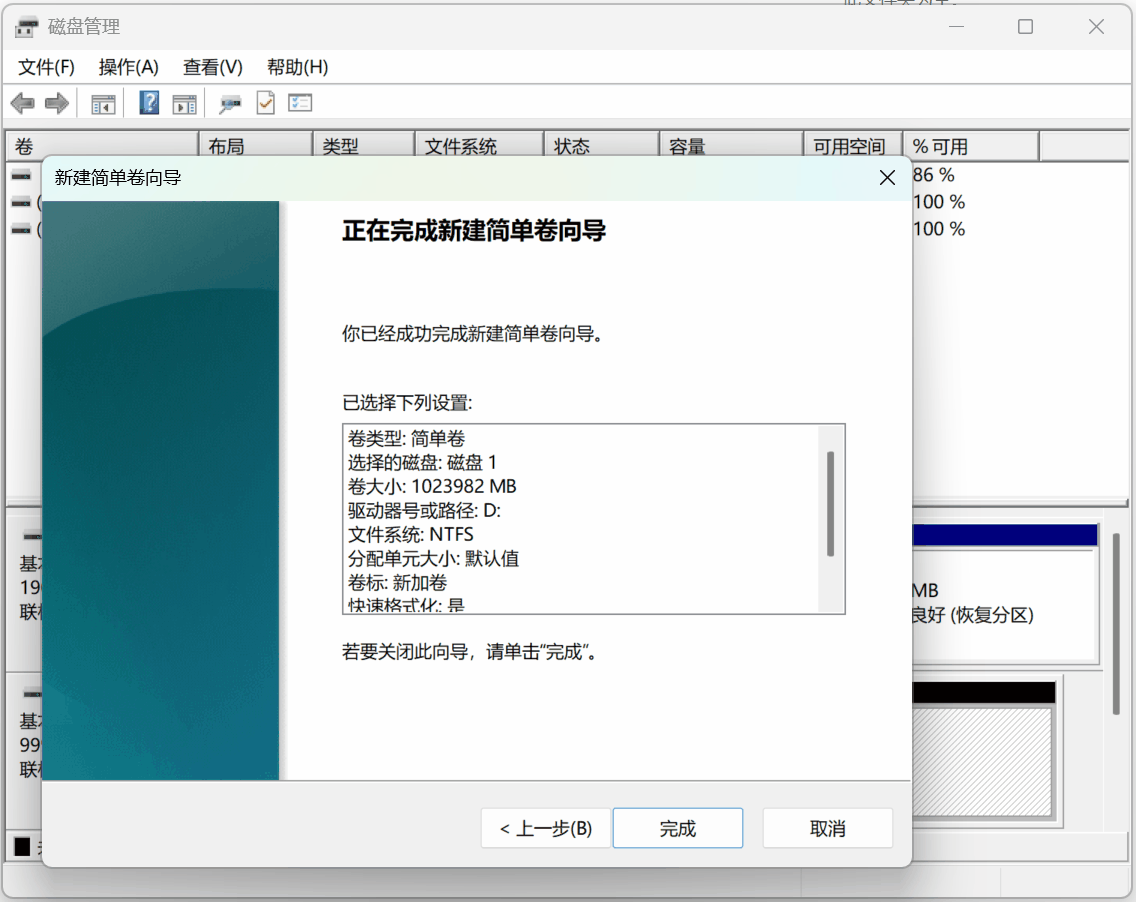
Task: Open the 查看(V) menu
Action: click(212, 67)
